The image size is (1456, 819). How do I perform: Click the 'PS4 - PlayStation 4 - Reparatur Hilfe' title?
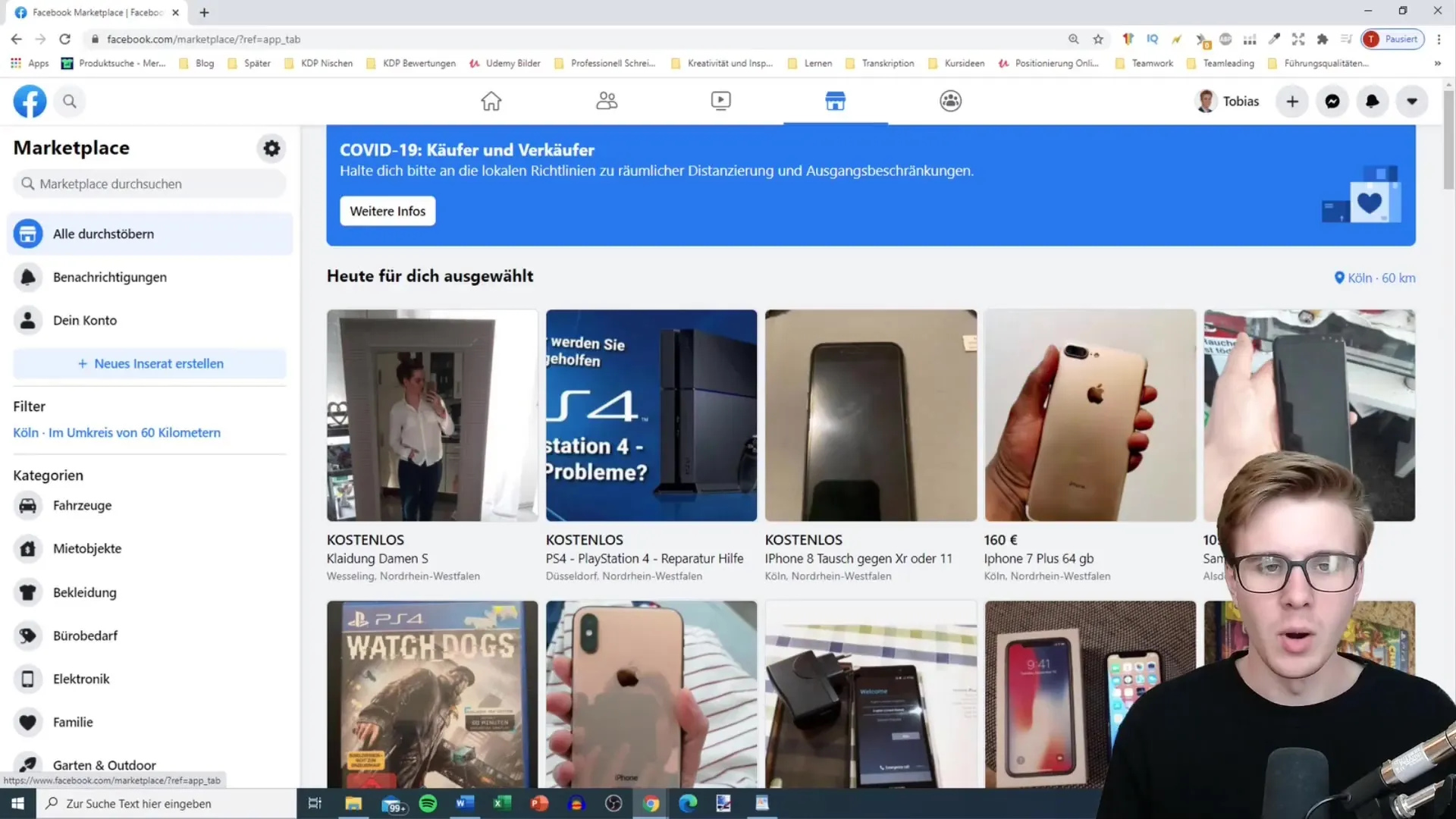tap(645, 558)
